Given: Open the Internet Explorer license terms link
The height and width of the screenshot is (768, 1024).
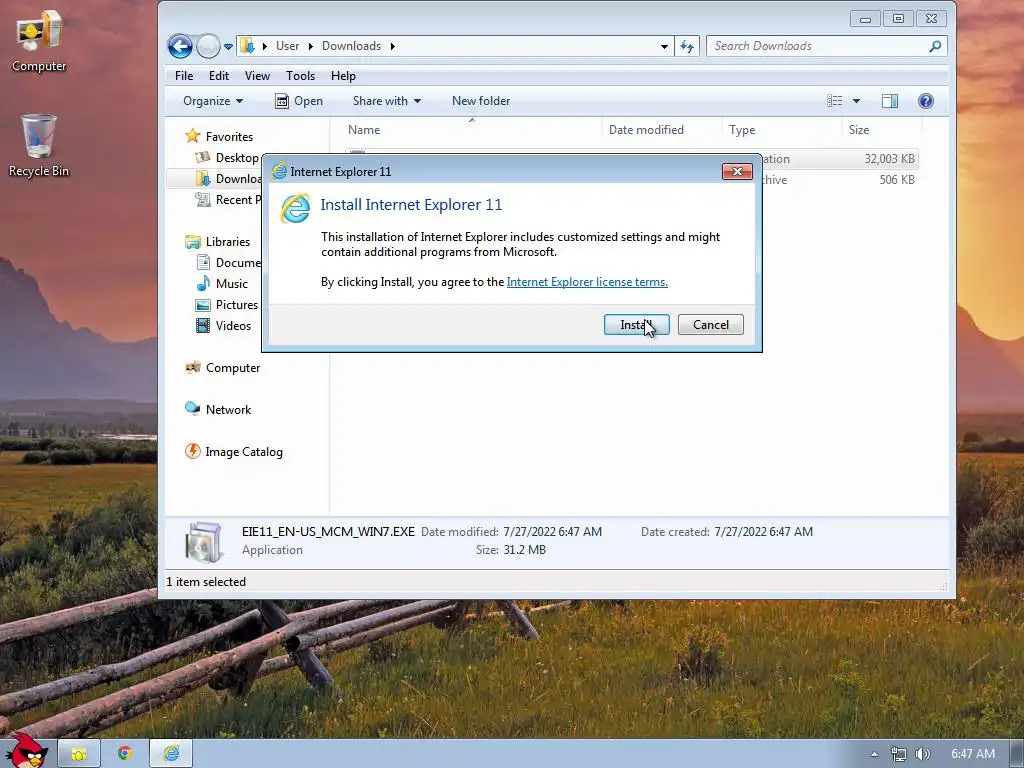Looking at the screenshot, I should click(587, 282).
